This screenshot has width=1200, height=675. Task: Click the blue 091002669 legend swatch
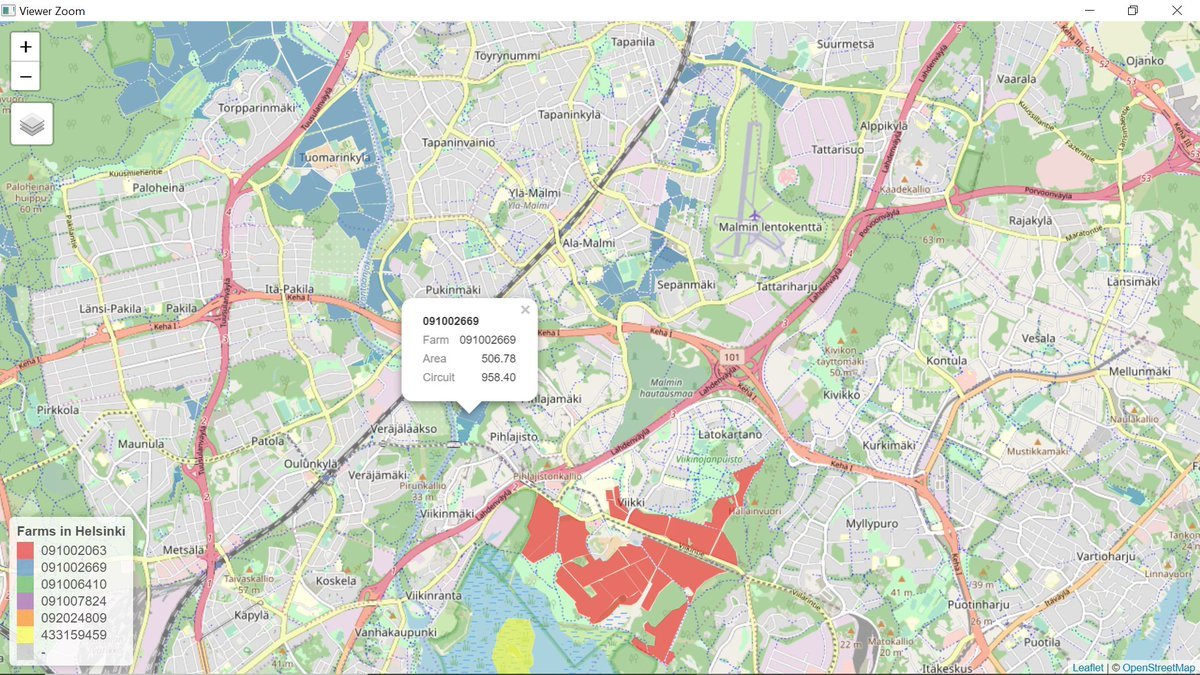pos(26,567)
